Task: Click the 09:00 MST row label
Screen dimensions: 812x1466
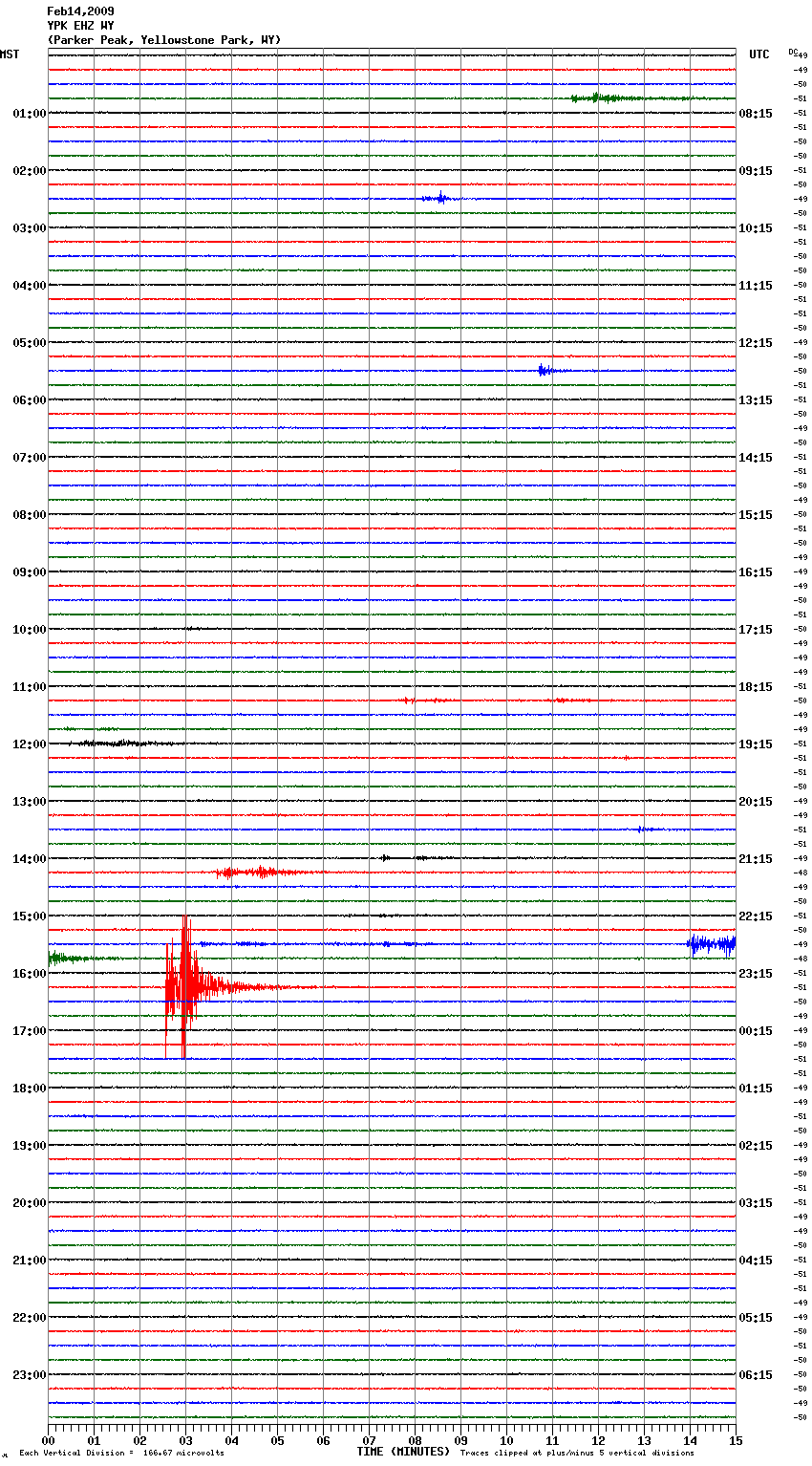Action: tap(29, 572)
